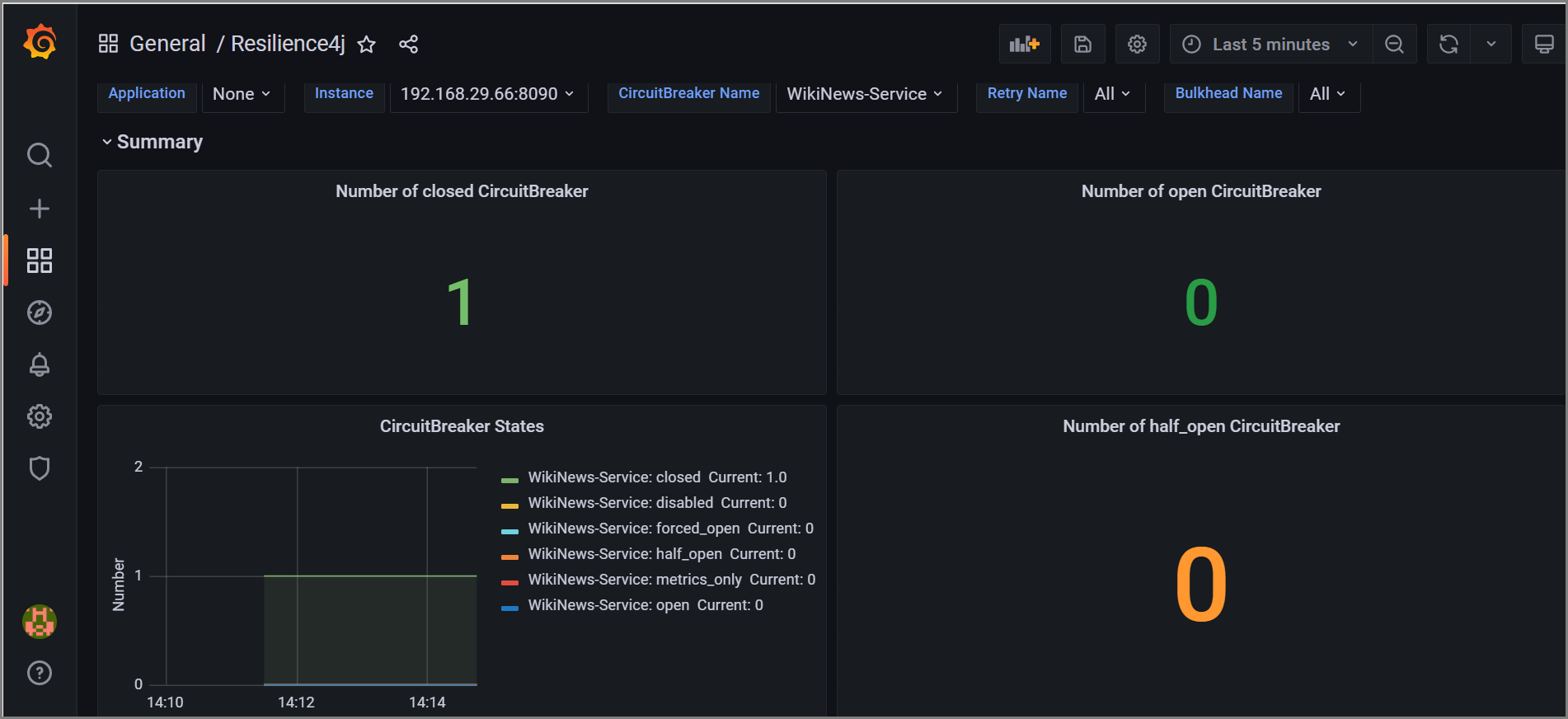1568x719 pixels.
Task: Click the CircuitBreaker States panel title
Action: 462,426
